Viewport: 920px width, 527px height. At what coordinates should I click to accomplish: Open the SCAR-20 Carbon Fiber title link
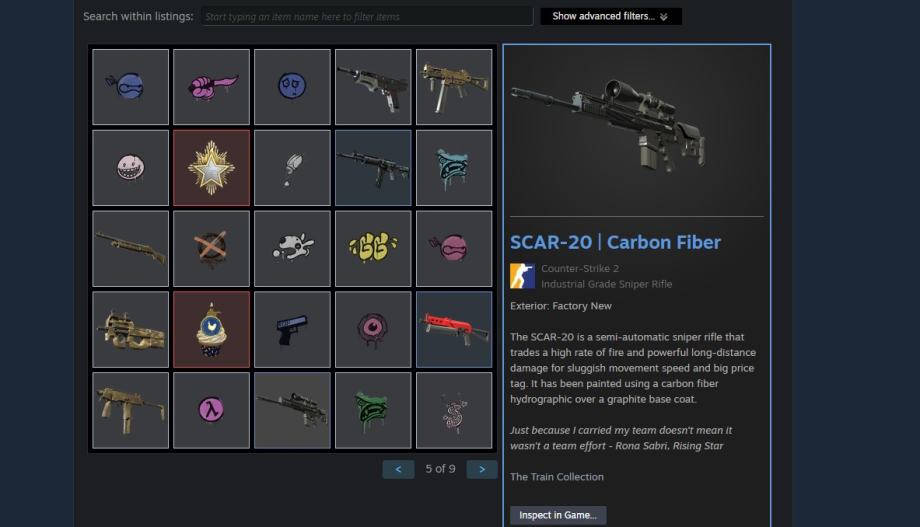click(615, 242)
